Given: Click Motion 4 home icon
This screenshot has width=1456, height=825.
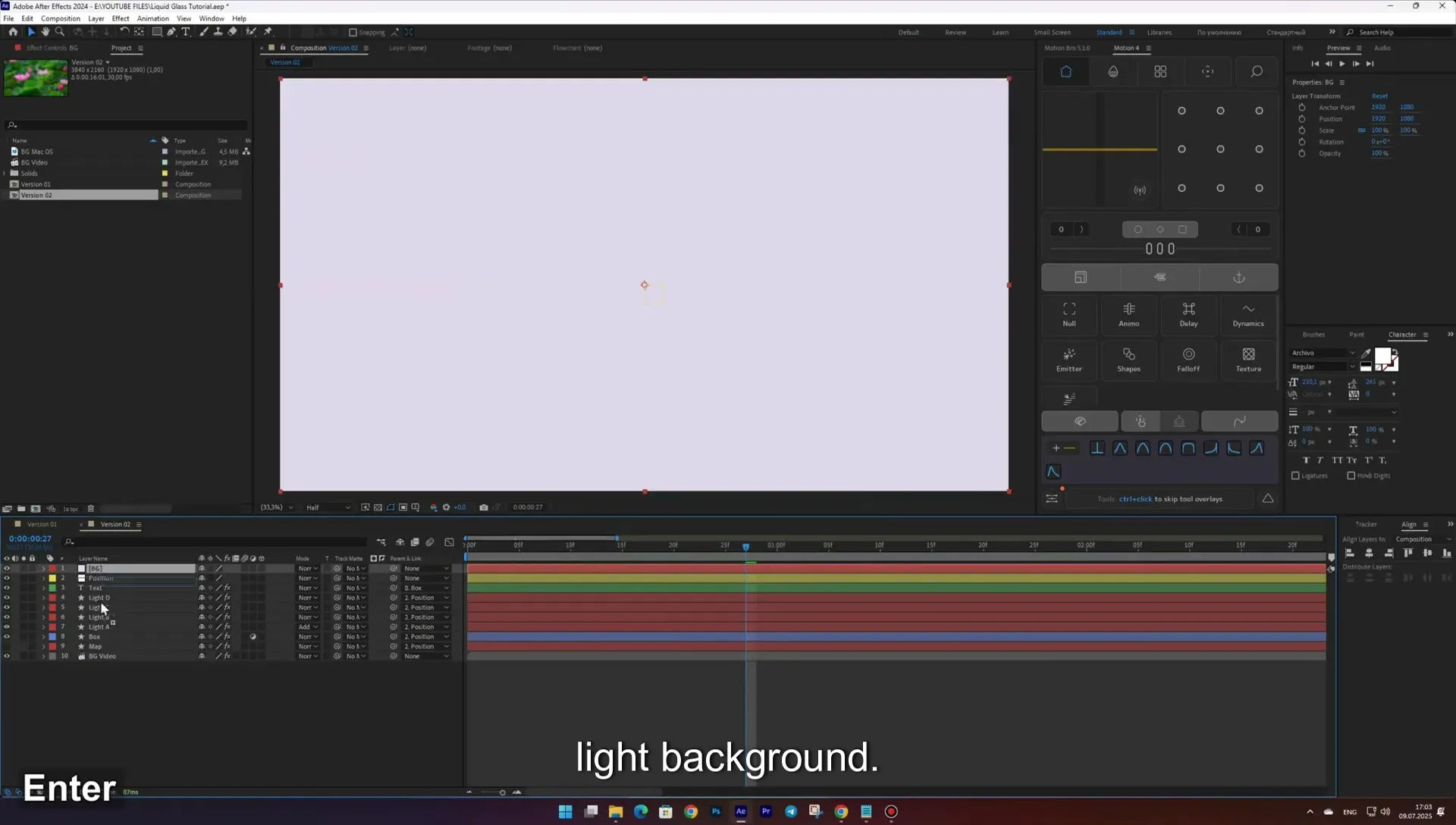Looking at the screenshot, I should [1065, 71].
